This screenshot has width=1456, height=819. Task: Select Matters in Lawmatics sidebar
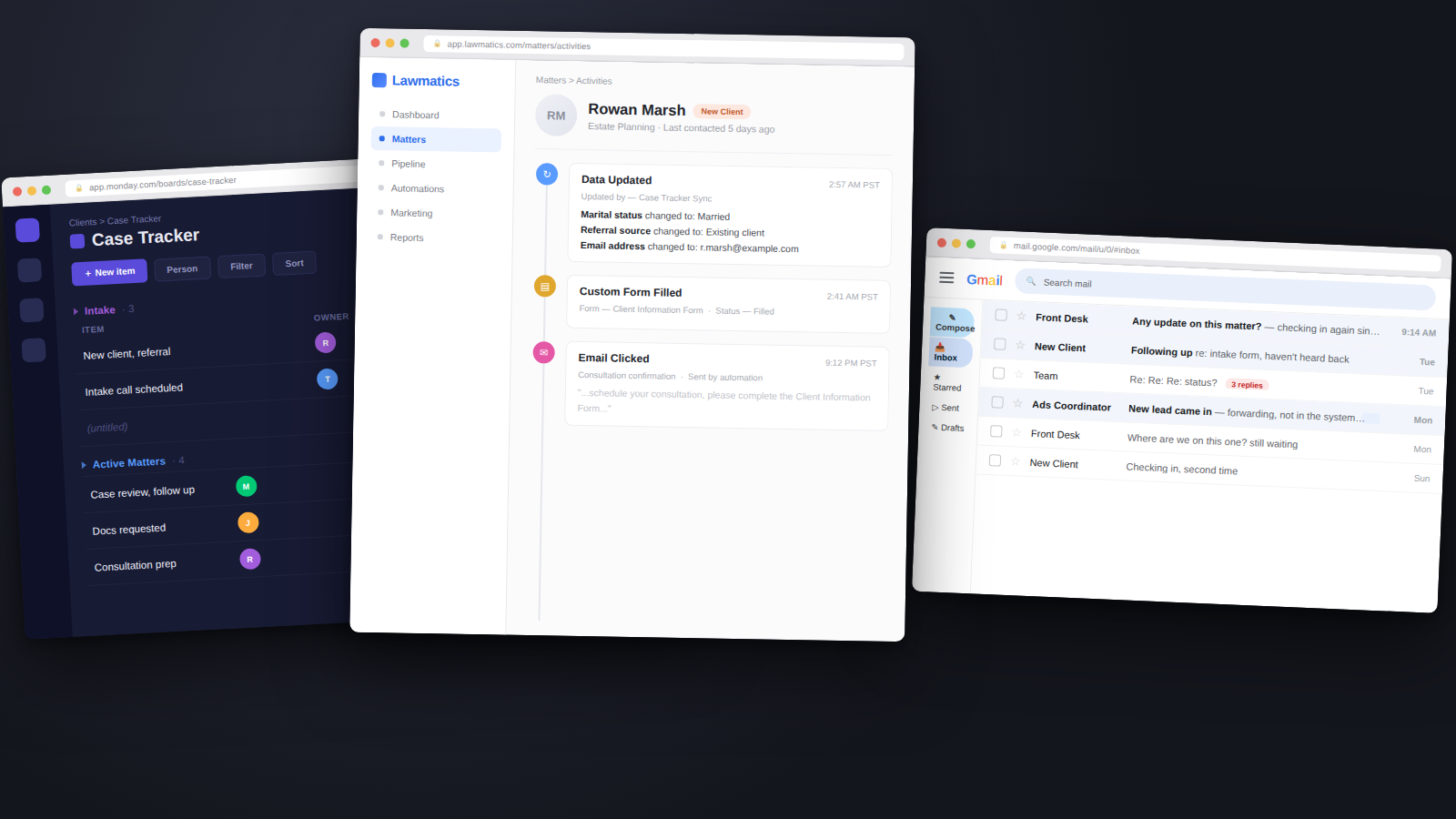436,139
